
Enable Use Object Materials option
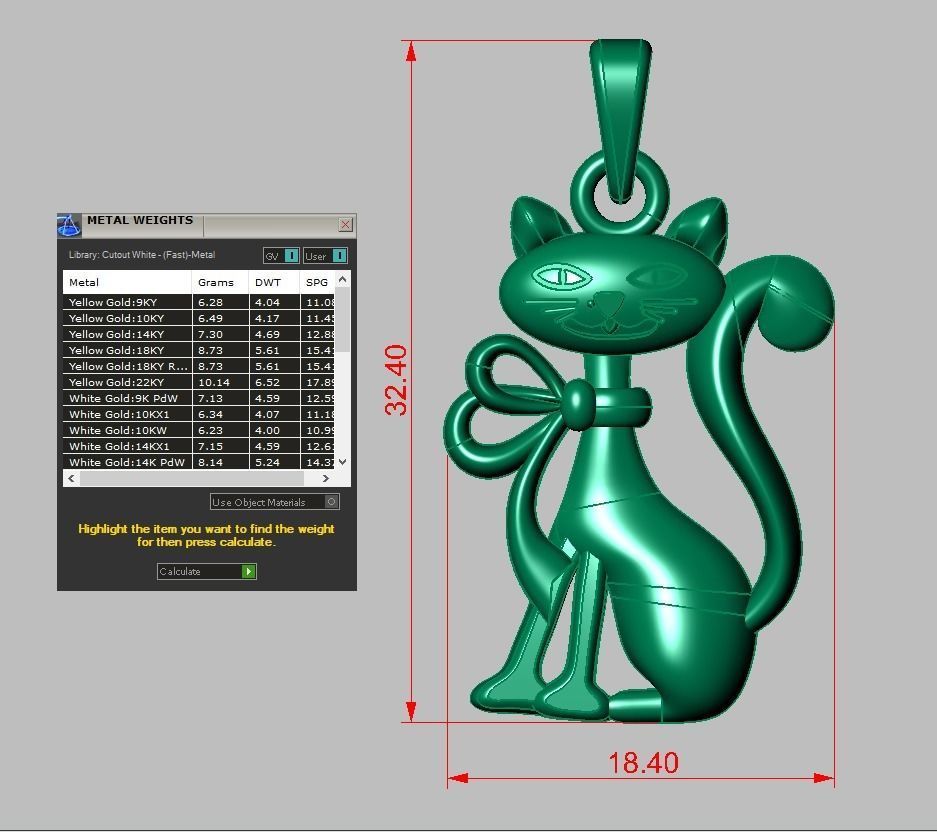pyautogui.click(x=275, y=502)
